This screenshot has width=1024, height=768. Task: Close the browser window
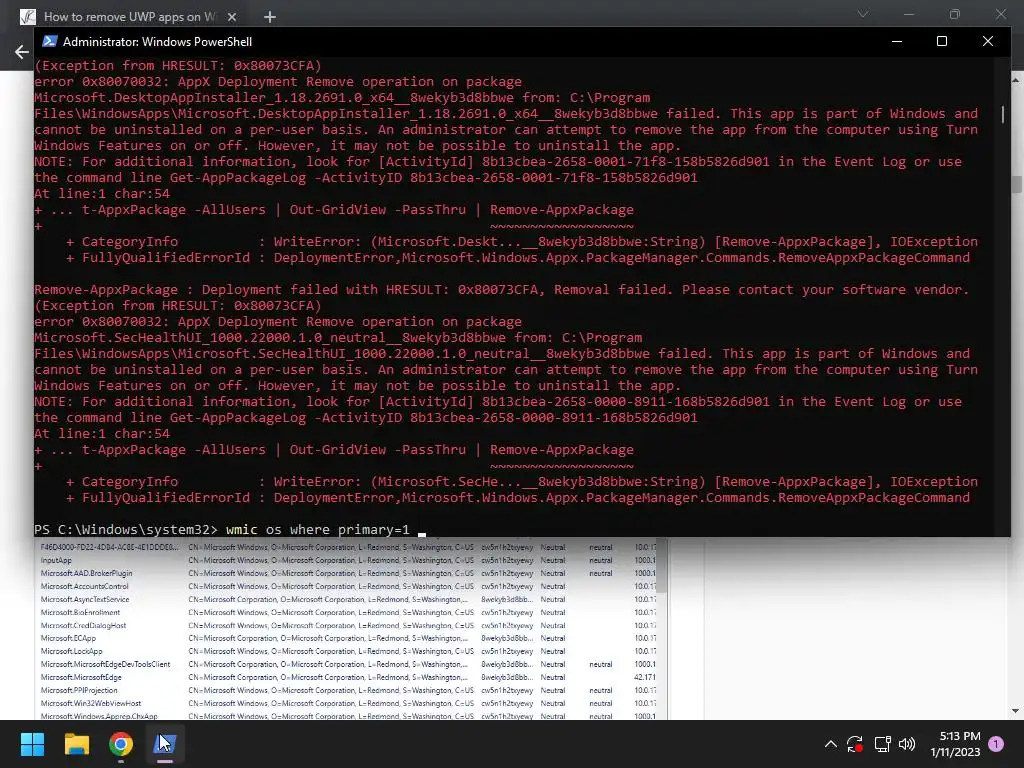click(x=1000, y=14)
